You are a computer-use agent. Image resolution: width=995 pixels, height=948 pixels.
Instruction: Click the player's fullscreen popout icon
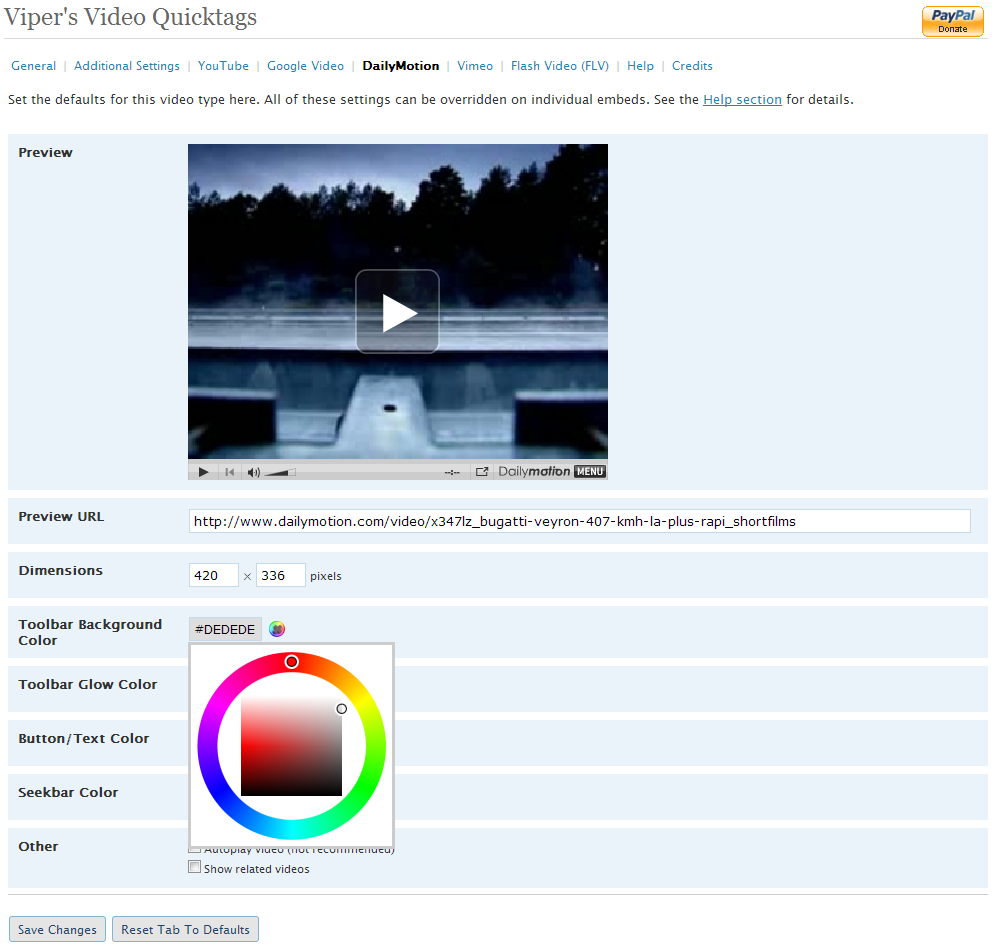point(482,472)
